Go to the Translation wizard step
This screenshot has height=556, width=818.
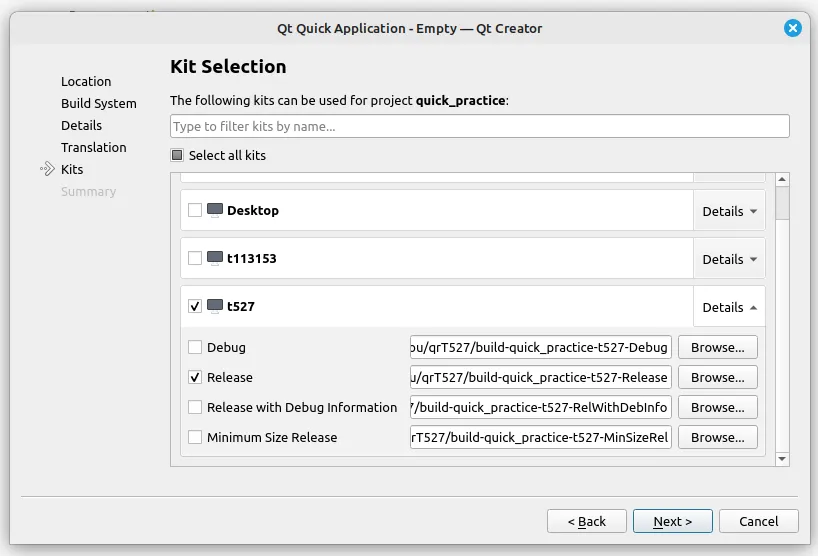93,147
